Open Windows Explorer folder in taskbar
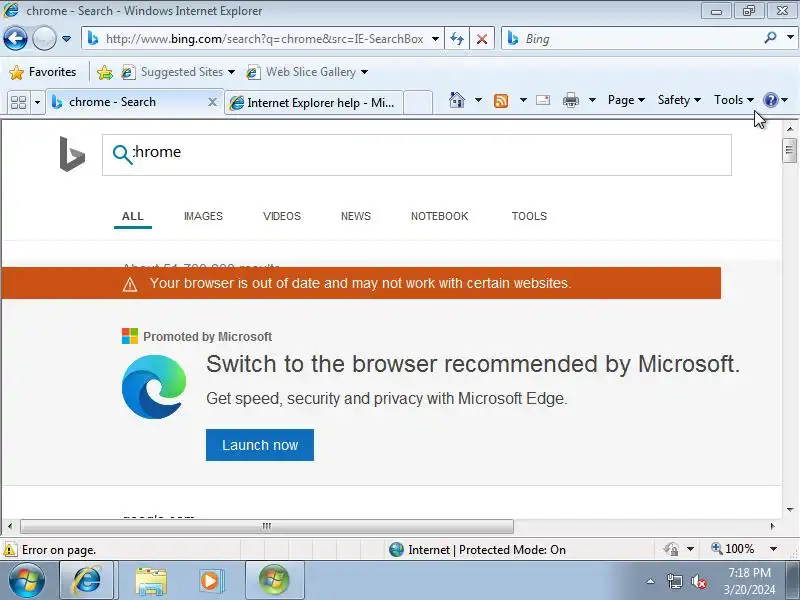The width and height of the screenshot is (800, 600). tap(151, 581)
